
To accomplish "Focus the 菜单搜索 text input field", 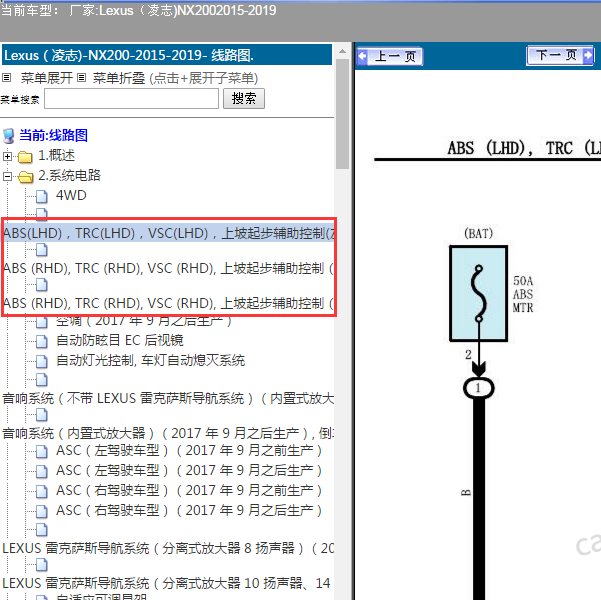I will 131,99.
